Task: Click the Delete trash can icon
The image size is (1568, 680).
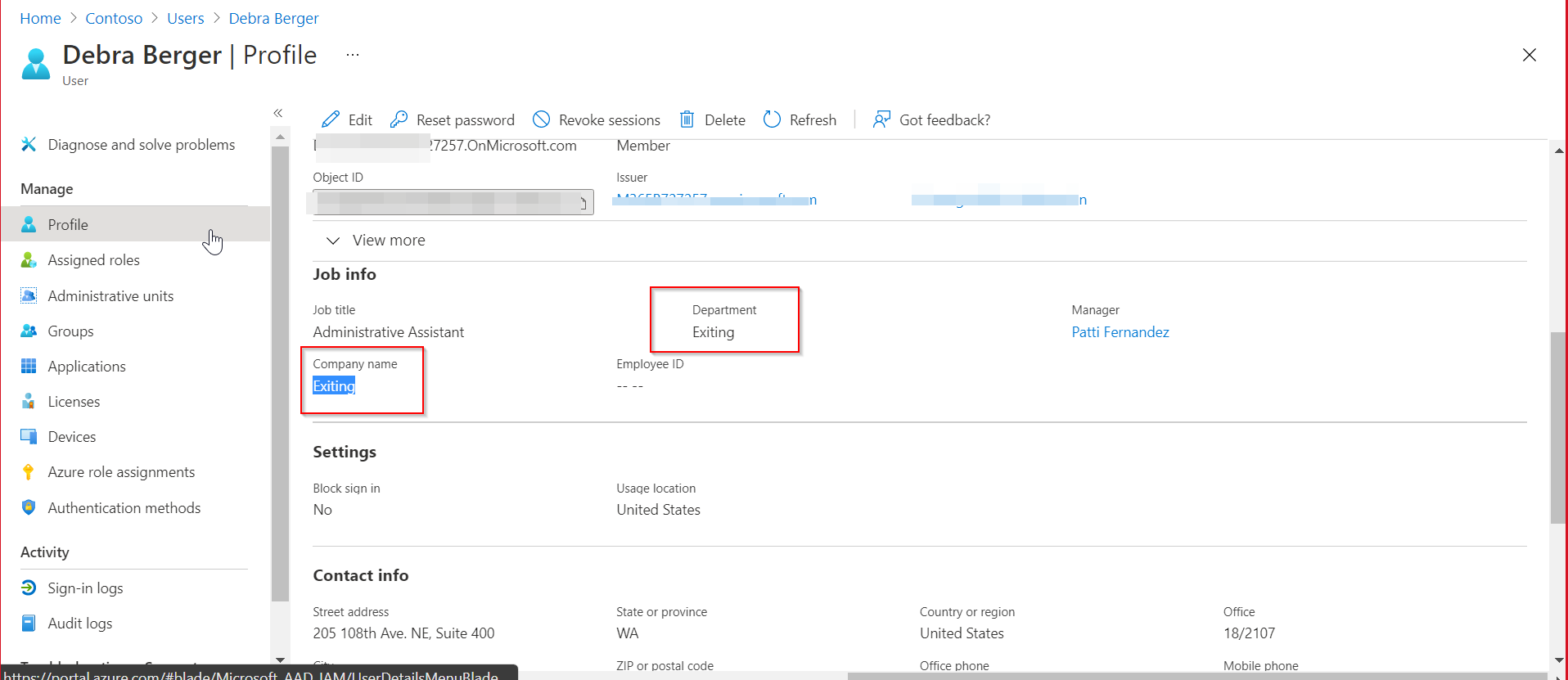Action: [x=687, y=119]
